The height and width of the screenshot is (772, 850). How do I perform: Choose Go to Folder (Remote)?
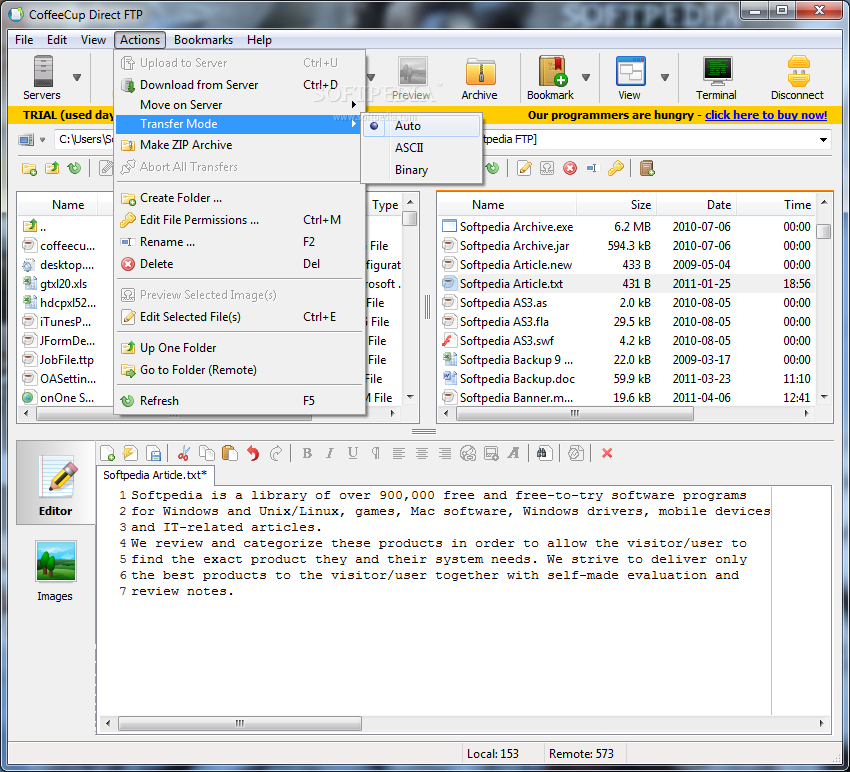[x=239, y=370]
